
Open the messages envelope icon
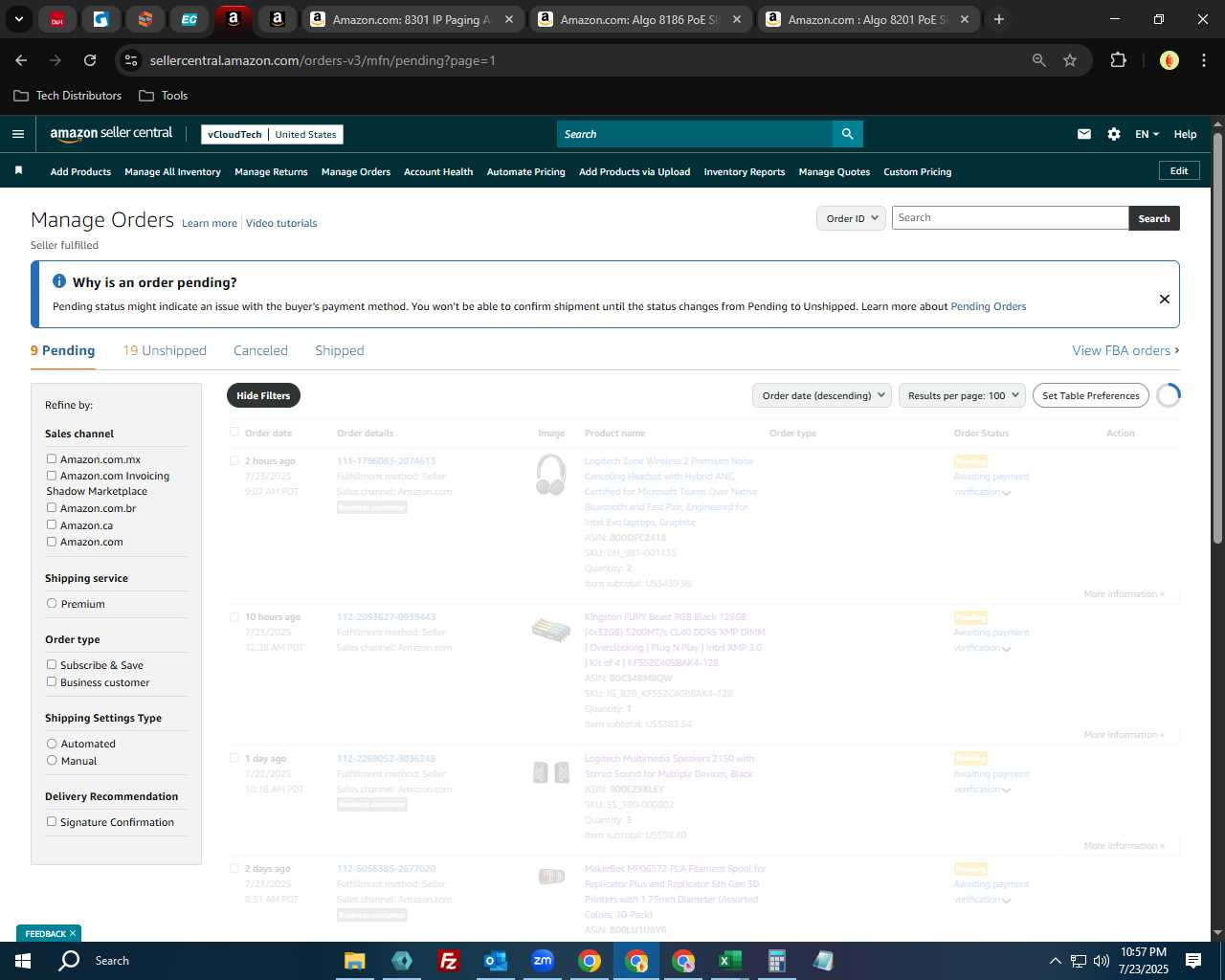[1084, 134]
